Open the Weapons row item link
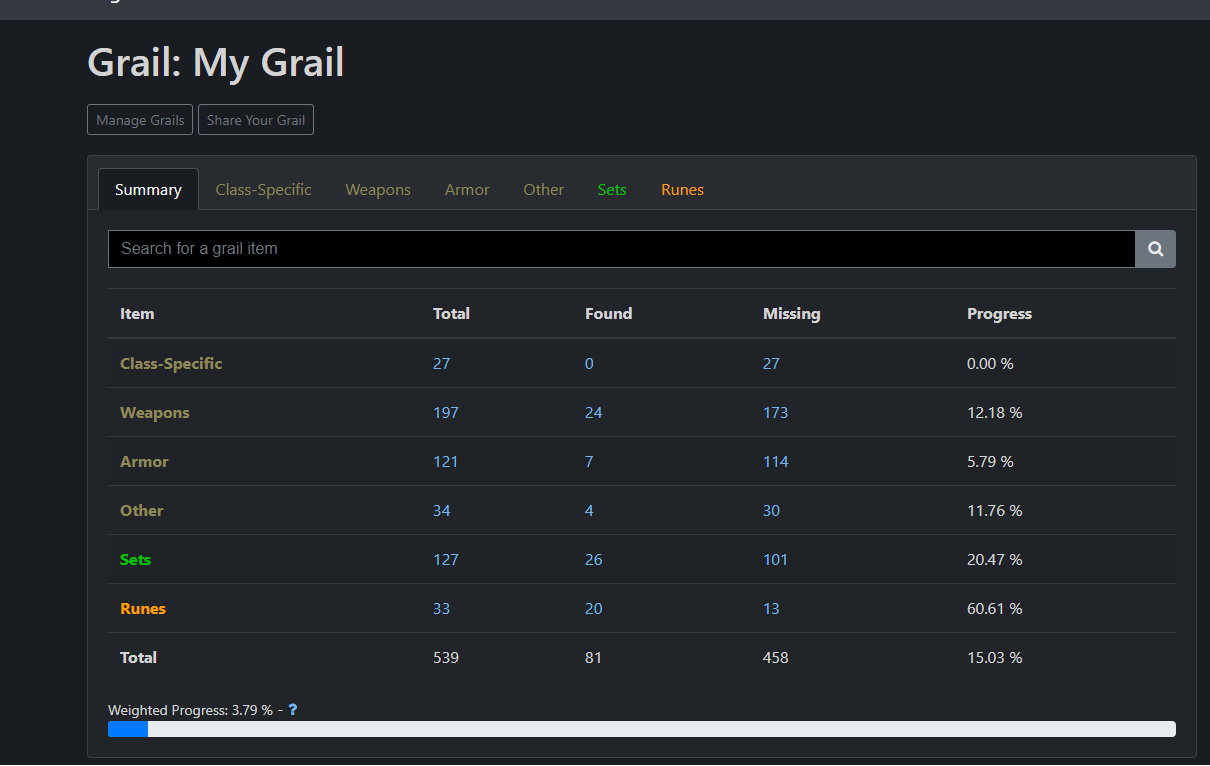The image size is (1210, 766). (x=155, y=413)
